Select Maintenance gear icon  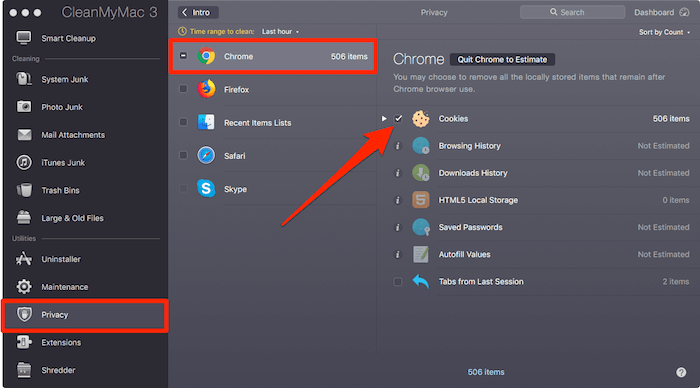tap(24, 287)
